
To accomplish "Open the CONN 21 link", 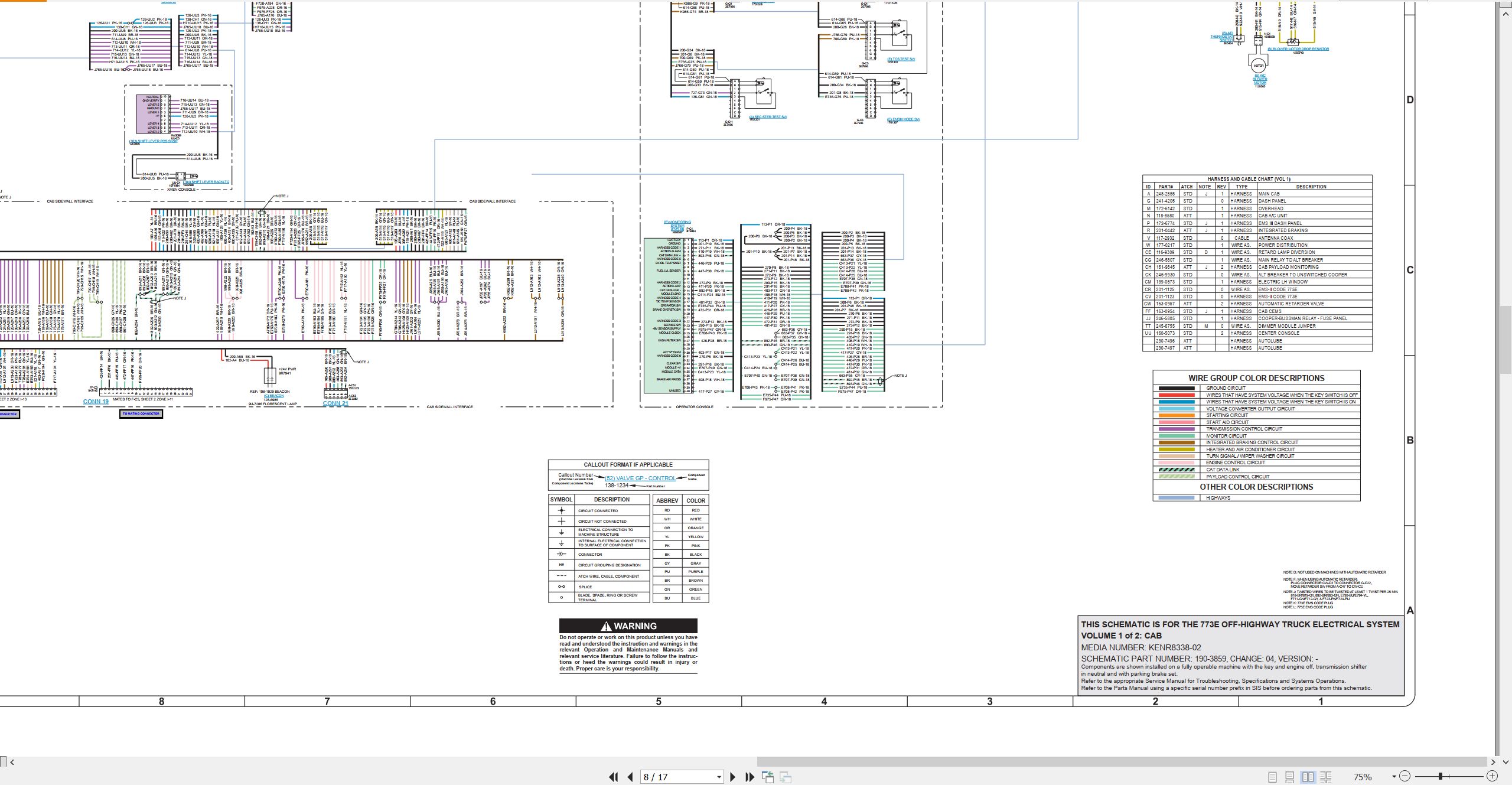I will coord(335,403).
